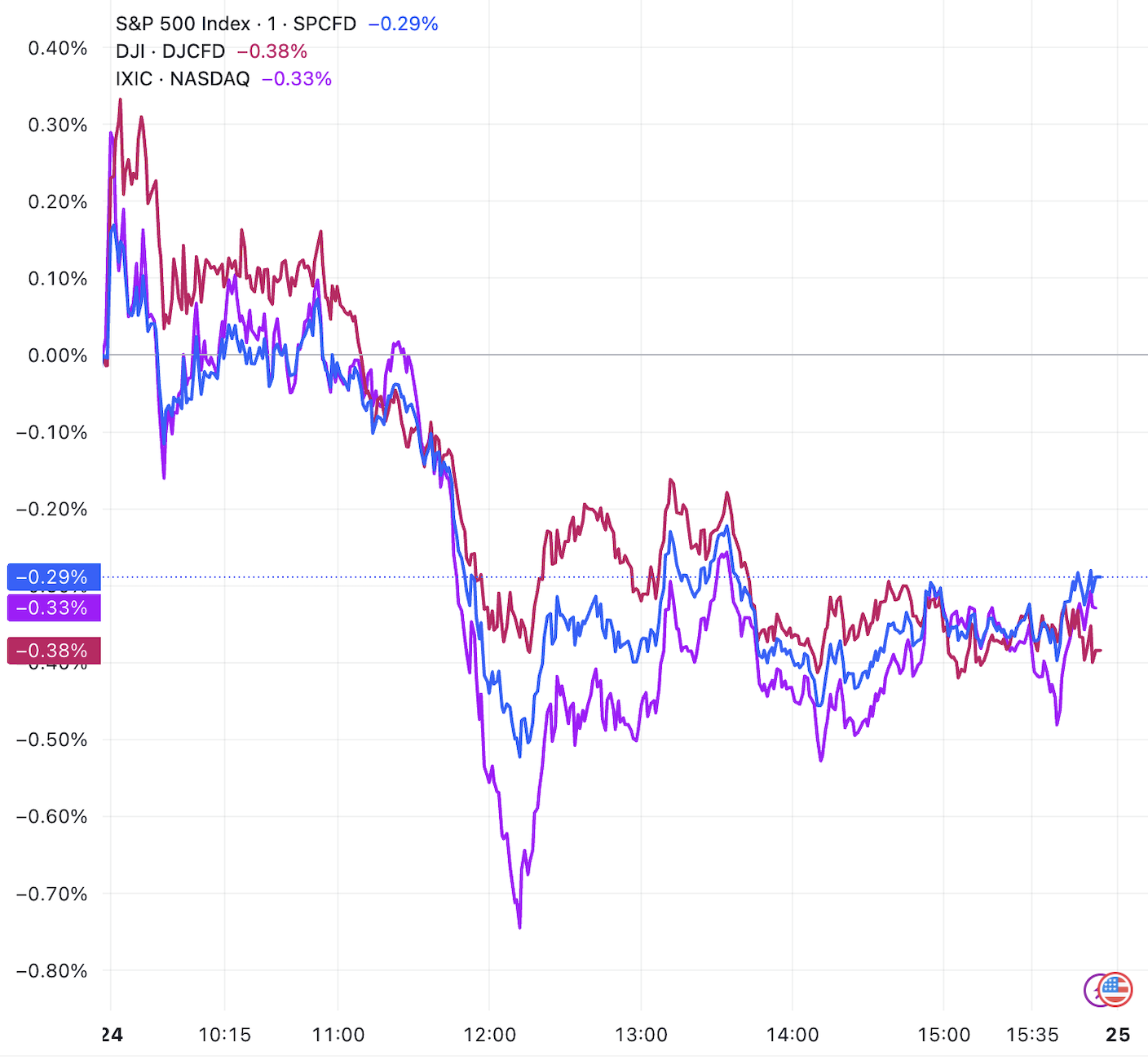Click the bold 25 date label on time axis

coord(1118,1035)
